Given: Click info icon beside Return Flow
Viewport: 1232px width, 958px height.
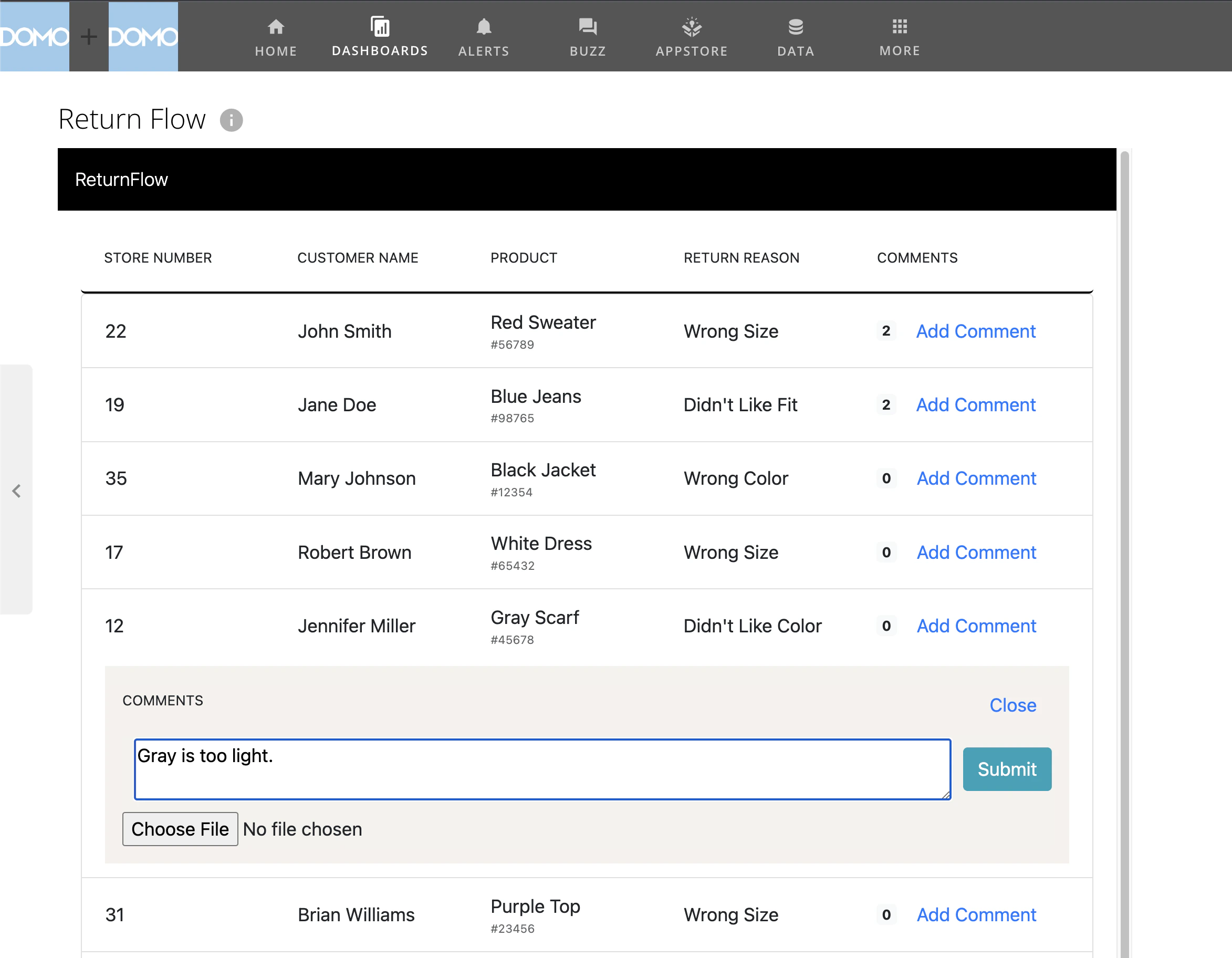Looking at the screenshot, I should click(x=231, y=120).
